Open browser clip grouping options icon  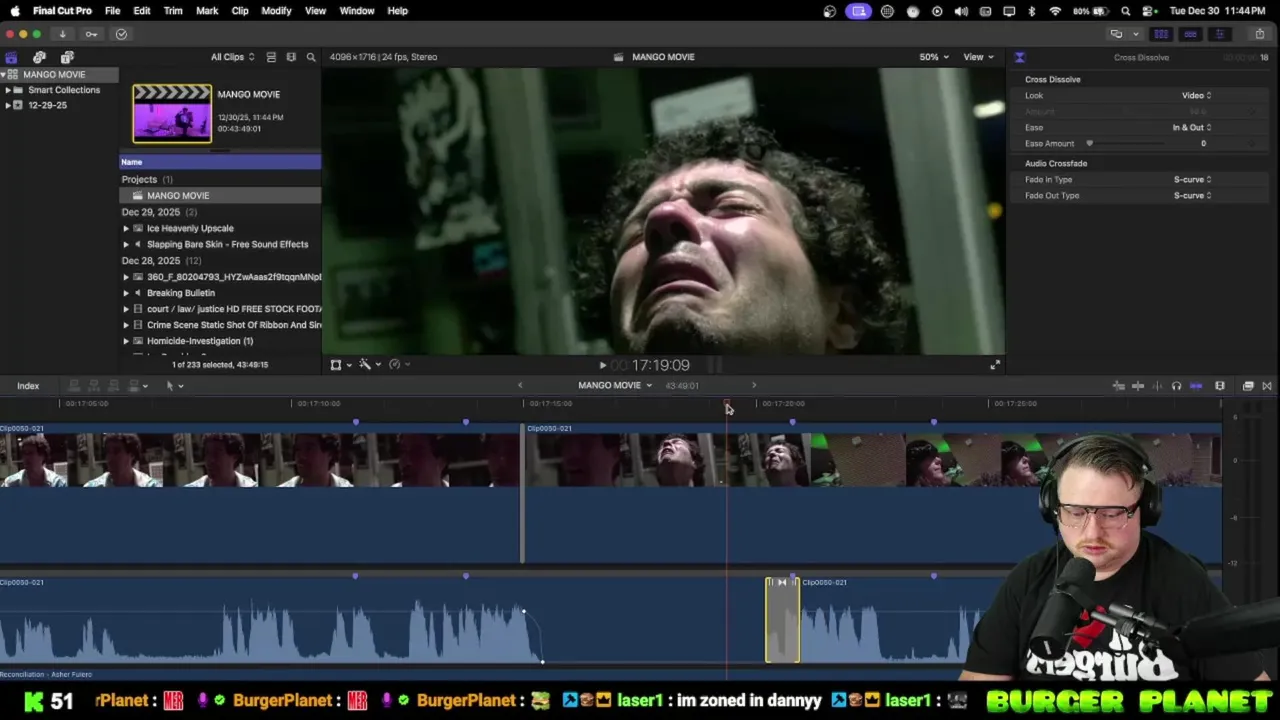pyautogui.click(x=291, y=57)
